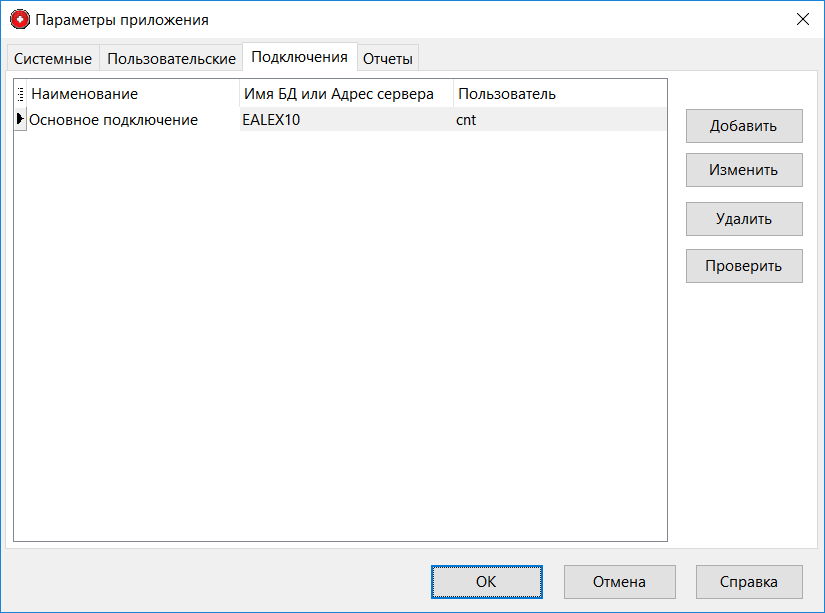Select the Отчеты tab

coord(388,58)
